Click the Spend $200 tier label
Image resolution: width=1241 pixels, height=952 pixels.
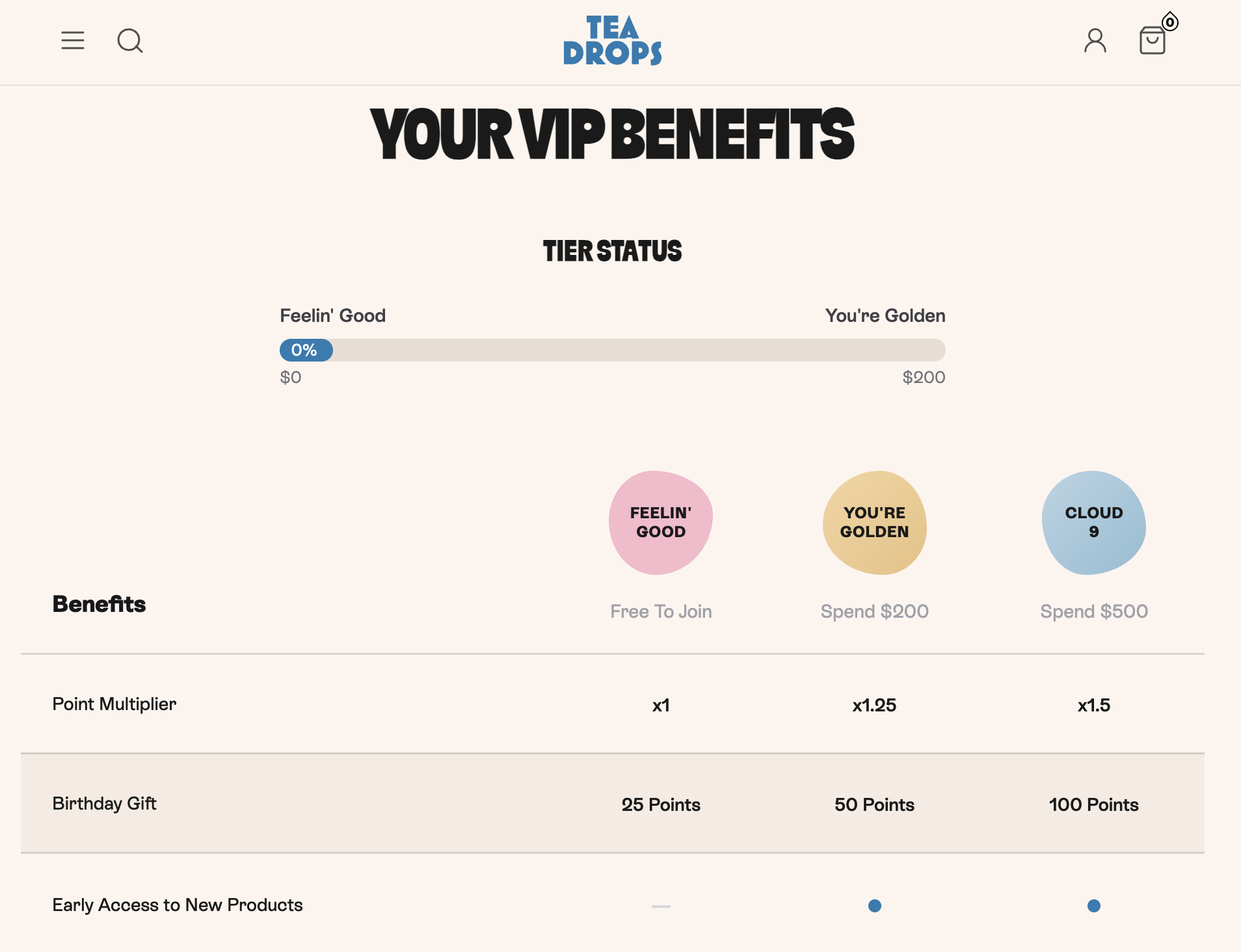tap(875, 611)
